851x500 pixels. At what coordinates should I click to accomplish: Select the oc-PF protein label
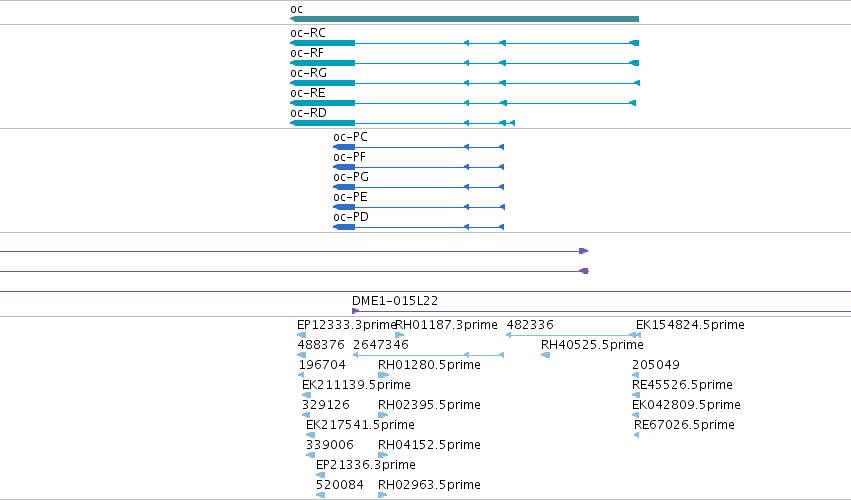point(350,157)
